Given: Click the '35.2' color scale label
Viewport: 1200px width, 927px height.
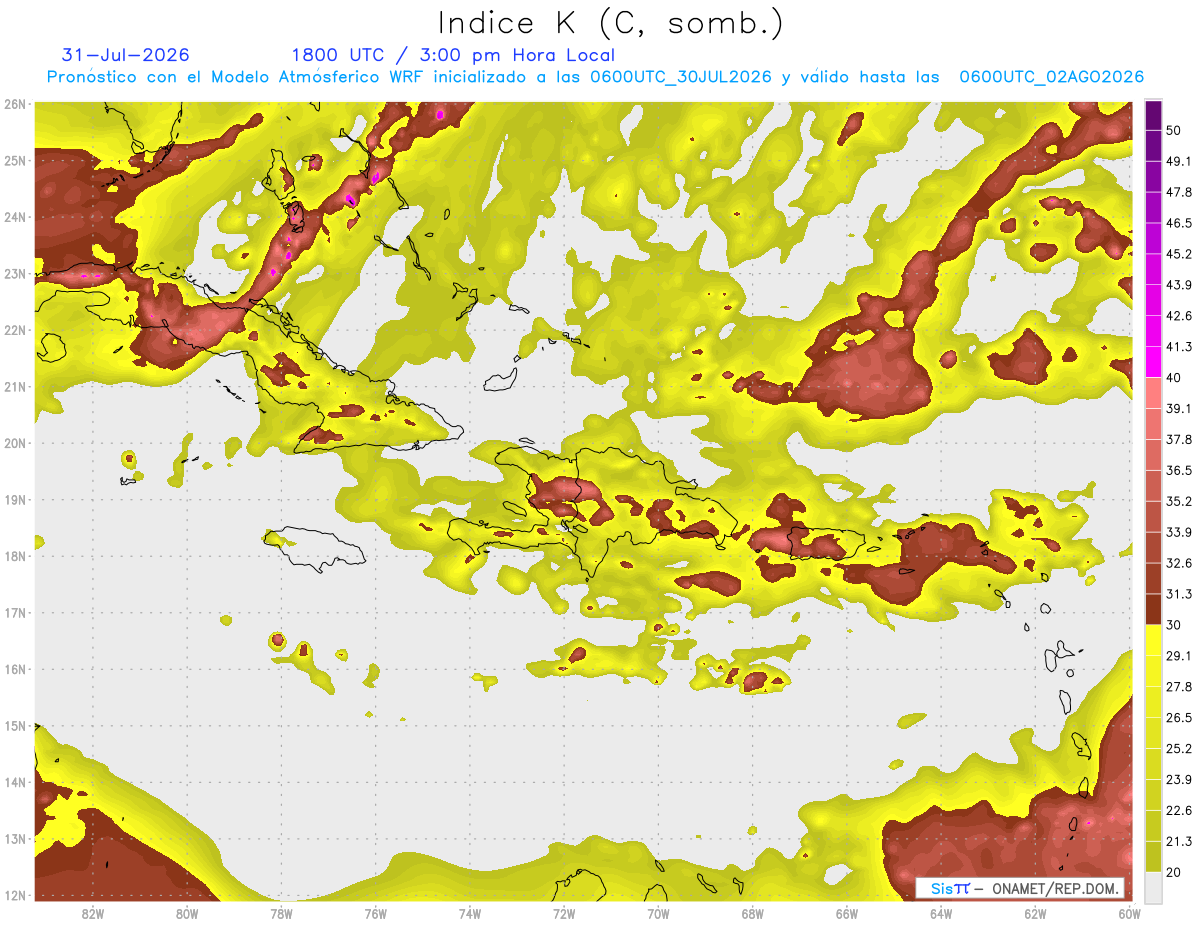Looking at the screenshot, I should click(x=1179, y=501).
